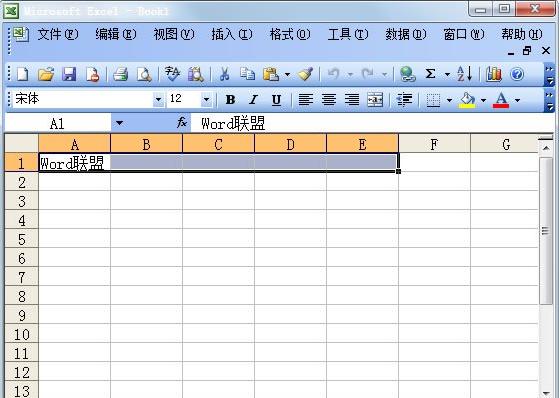Save the workbook using the floppy disk icon
This screenshot has width=560, height=398.
(x=69, y=74)
